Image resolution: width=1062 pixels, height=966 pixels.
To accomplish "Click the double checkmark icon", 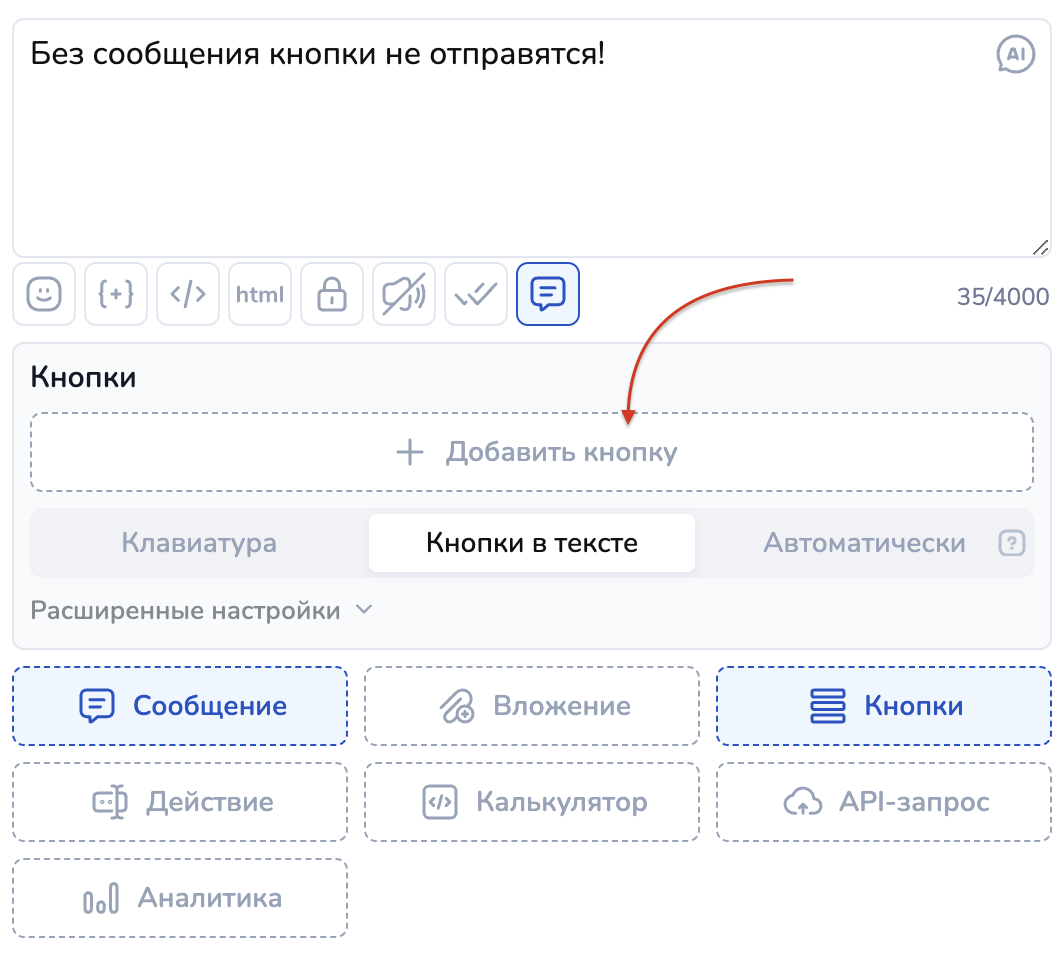I will tap(476, 294).
